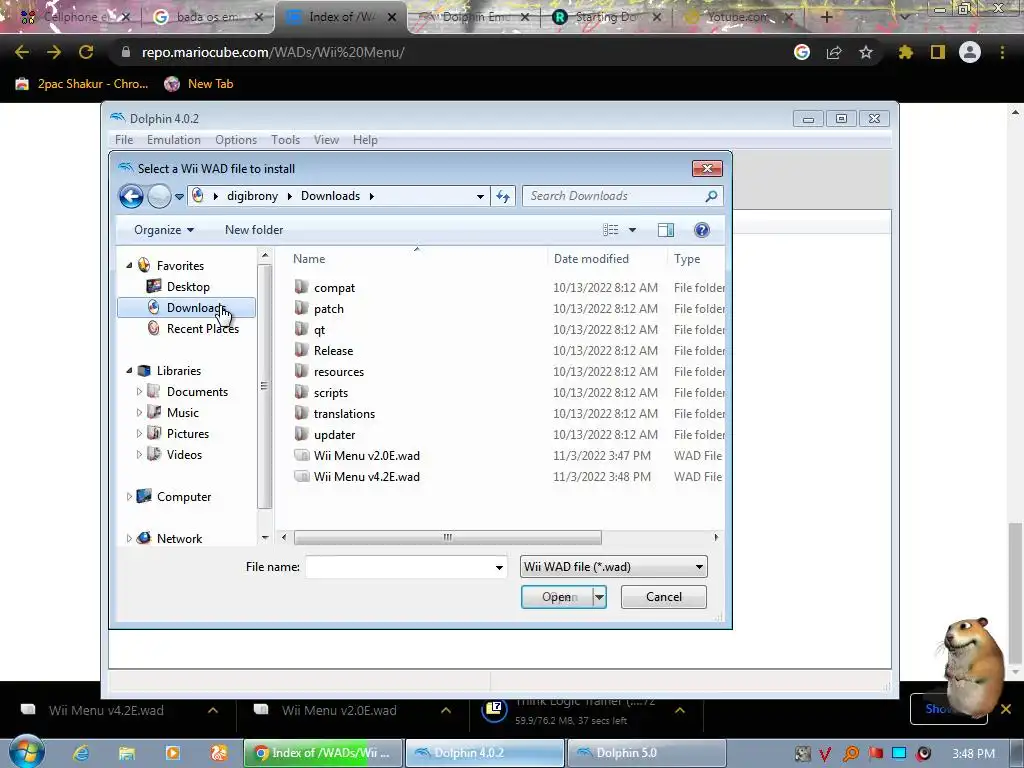Expand the File name history dropdown
The width and height of the screenshot is (1024, 768).
click(500, 567)
